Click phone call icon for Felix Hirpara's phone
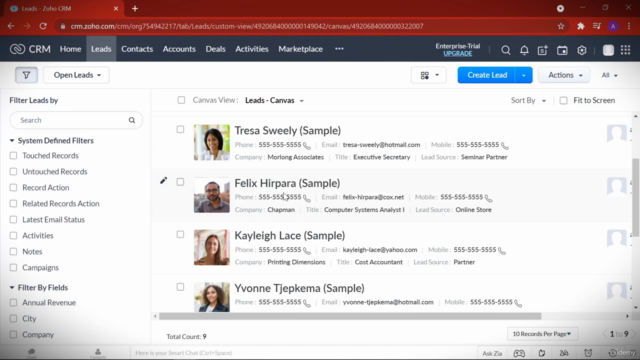 click(x=307, y=198)
